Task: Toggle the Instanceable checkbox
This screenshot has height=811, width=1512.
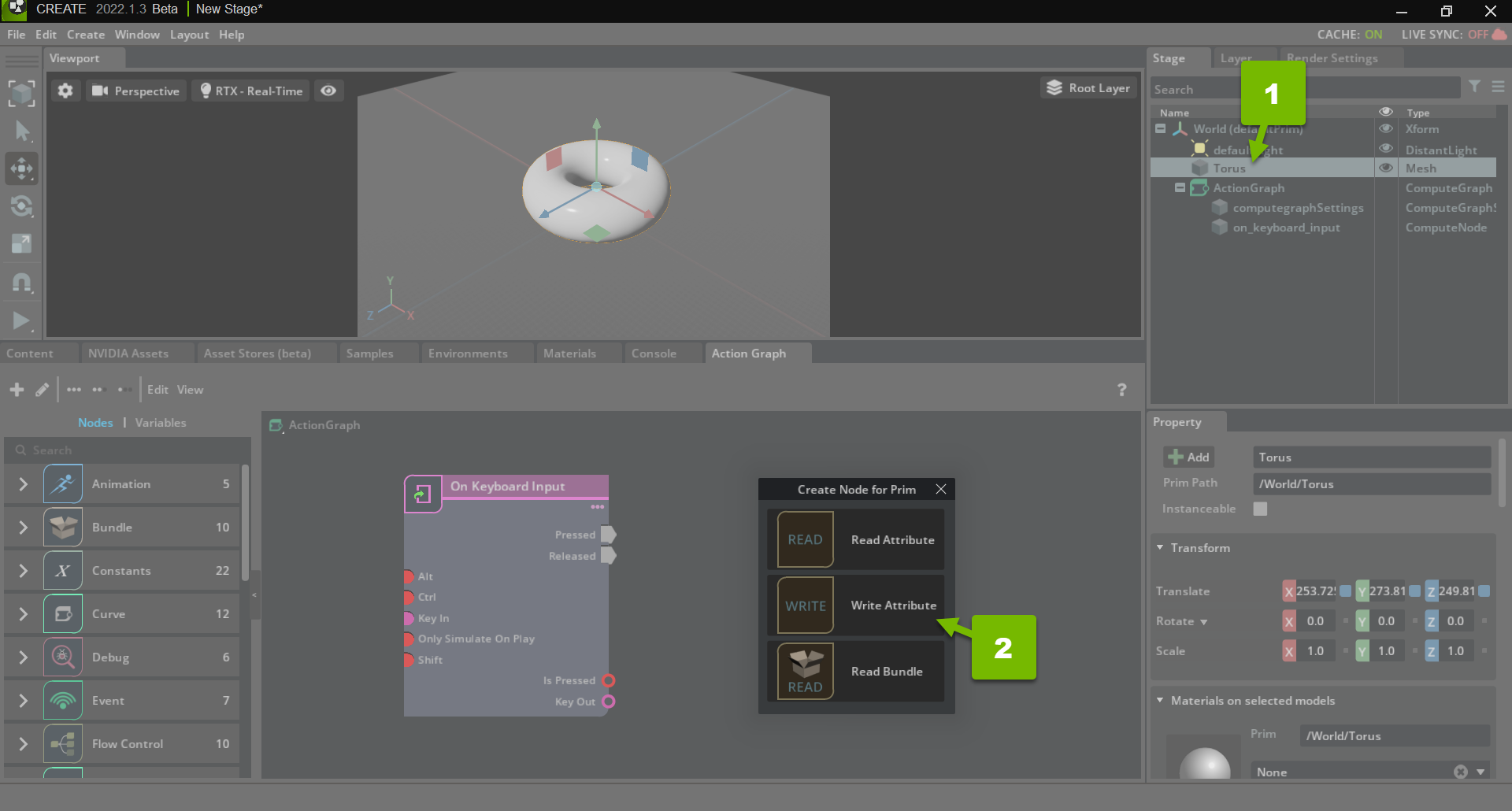Action: (1260, 509)
